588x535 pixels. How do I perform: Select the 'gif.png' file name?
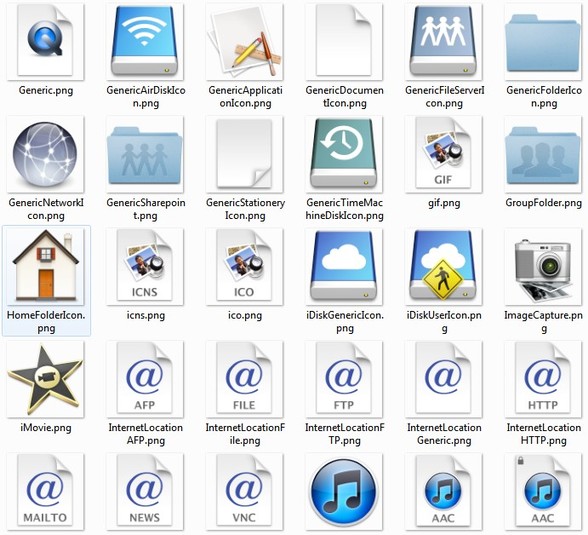(x=444, y=203)
